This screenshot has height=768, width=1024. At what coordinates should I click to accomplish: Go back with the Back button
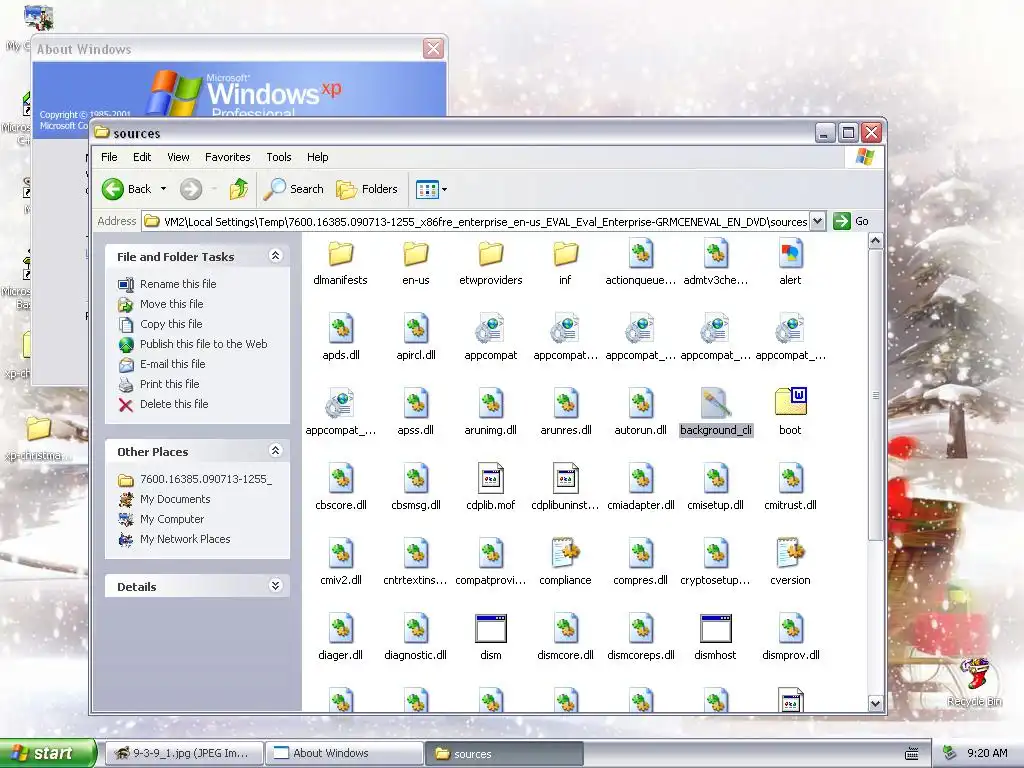click(x=127, y=189)
